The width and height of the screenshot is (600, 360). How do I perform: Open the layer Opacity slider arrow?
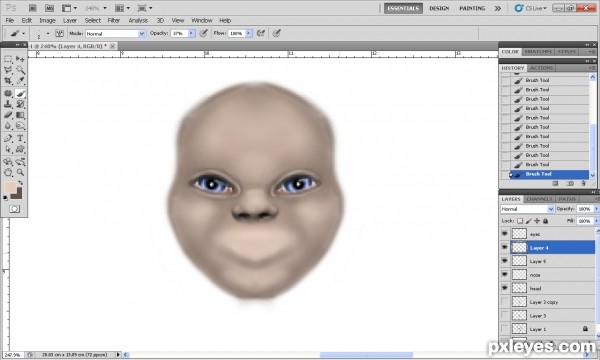point(596,209)
